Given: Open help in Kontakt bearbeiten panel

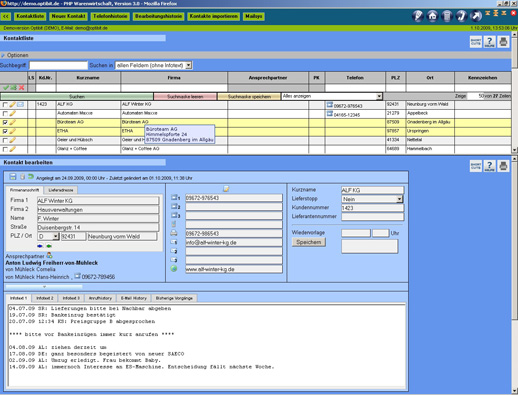Looking at the screenshot, I should click(489, 166).
